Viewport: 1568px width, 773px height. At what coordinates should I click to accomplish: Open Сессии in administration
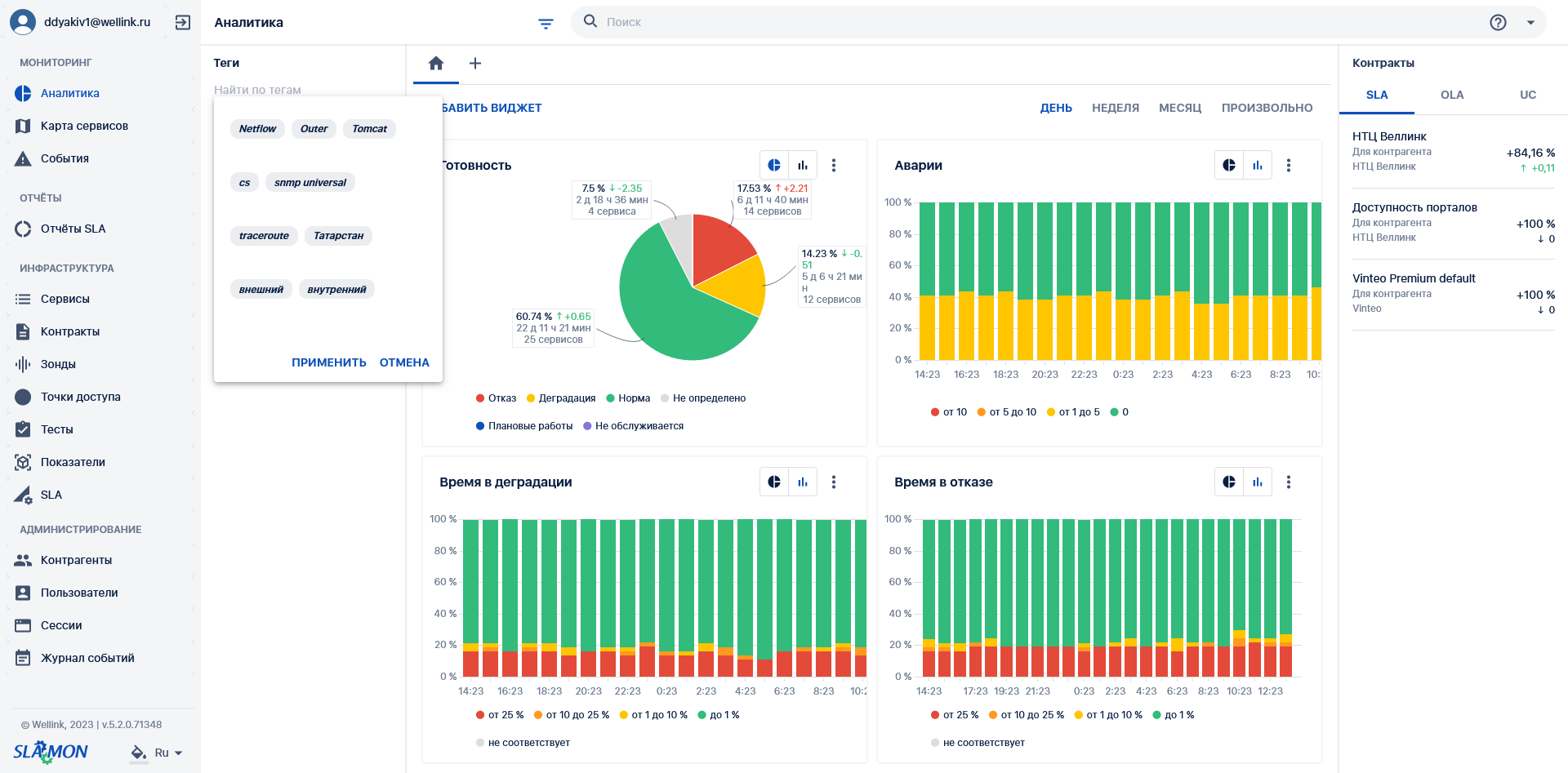click(100, 625)
